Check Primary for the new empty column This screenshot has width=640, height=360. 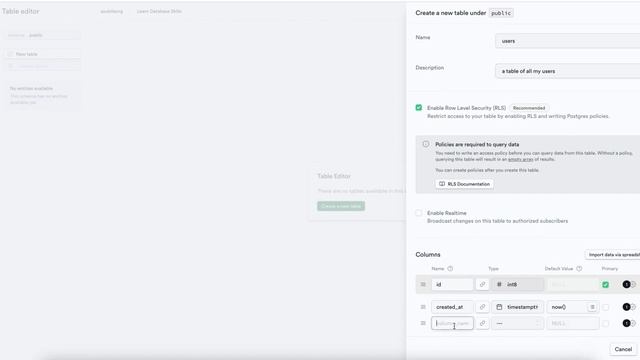tap(606, 323)
